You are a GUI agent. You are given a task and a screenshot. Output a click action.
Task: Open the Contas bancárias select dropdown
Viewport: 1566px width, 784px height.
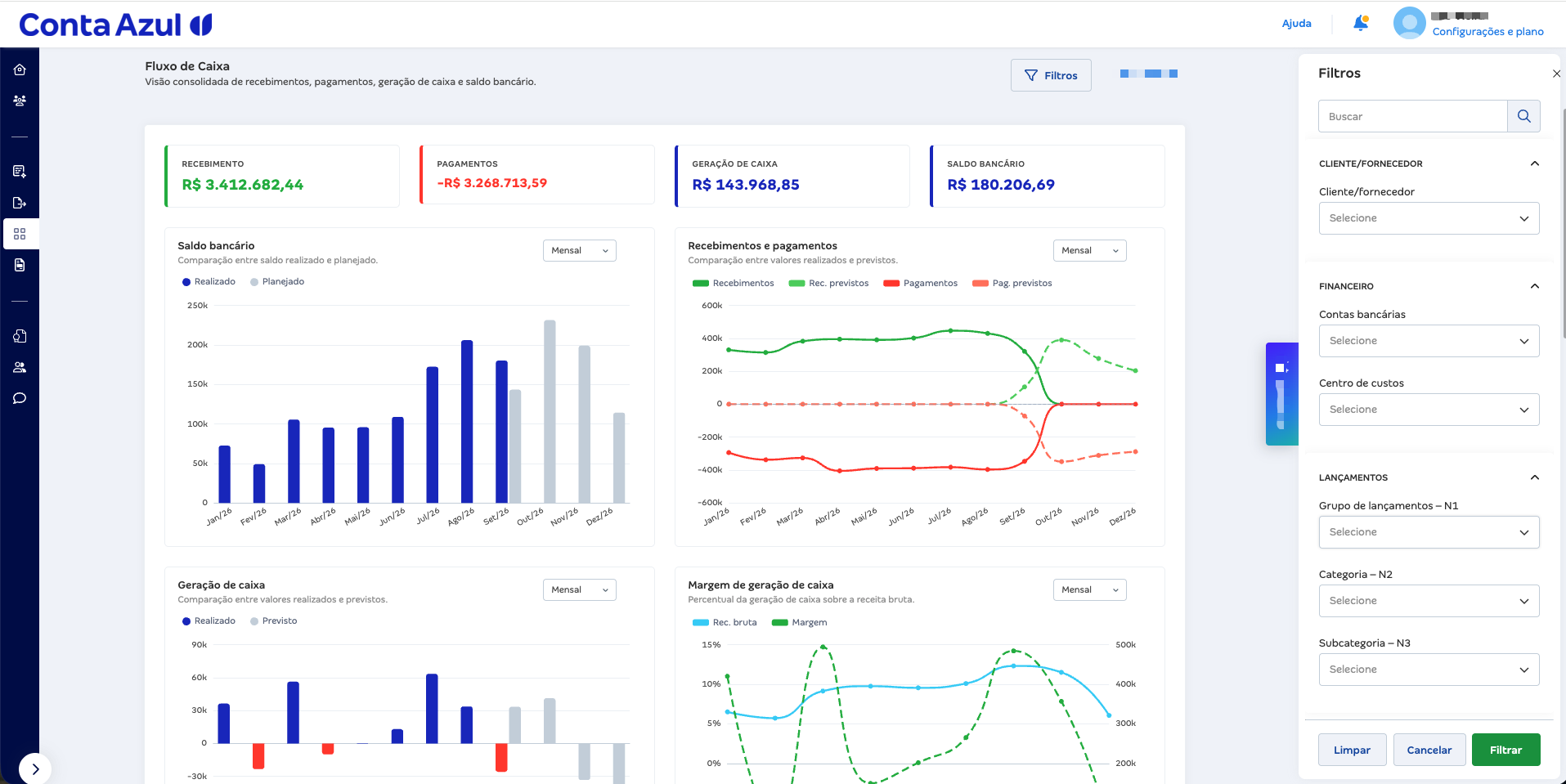(x=1429, y=341)
